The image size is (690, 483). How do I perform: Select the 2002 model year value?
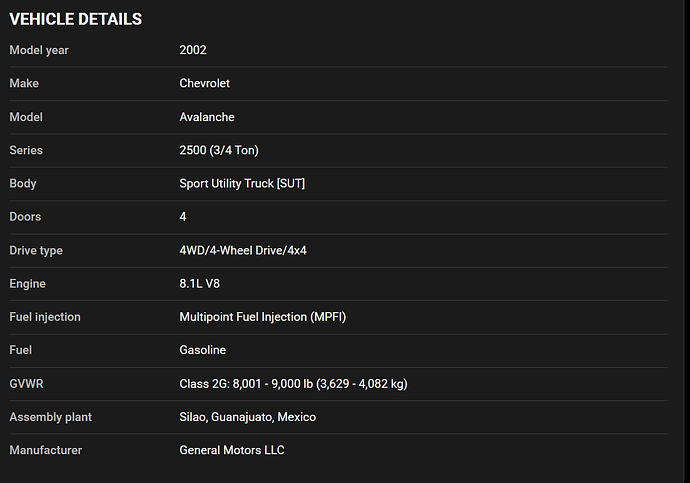(193, 50)
